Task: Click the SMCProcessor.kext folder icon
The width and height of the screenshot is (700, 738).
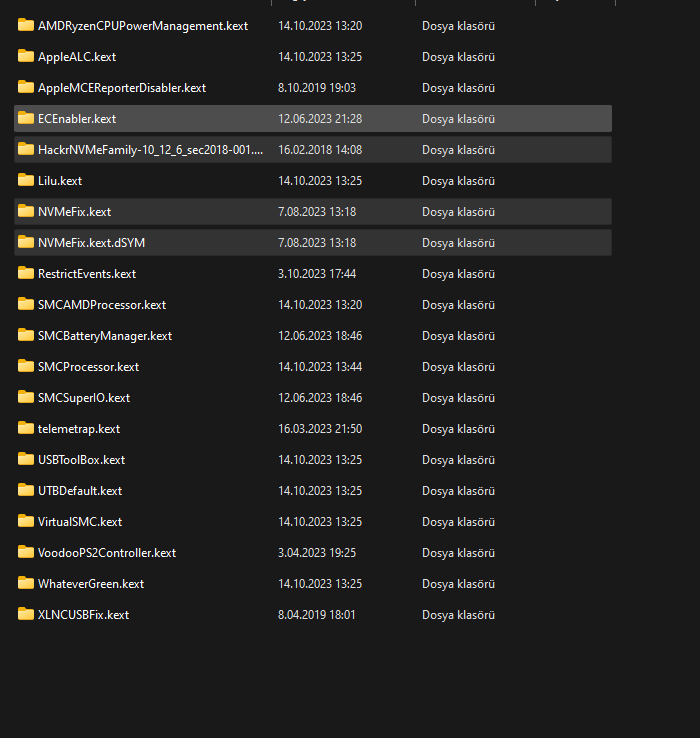Action: pos(26,366)
